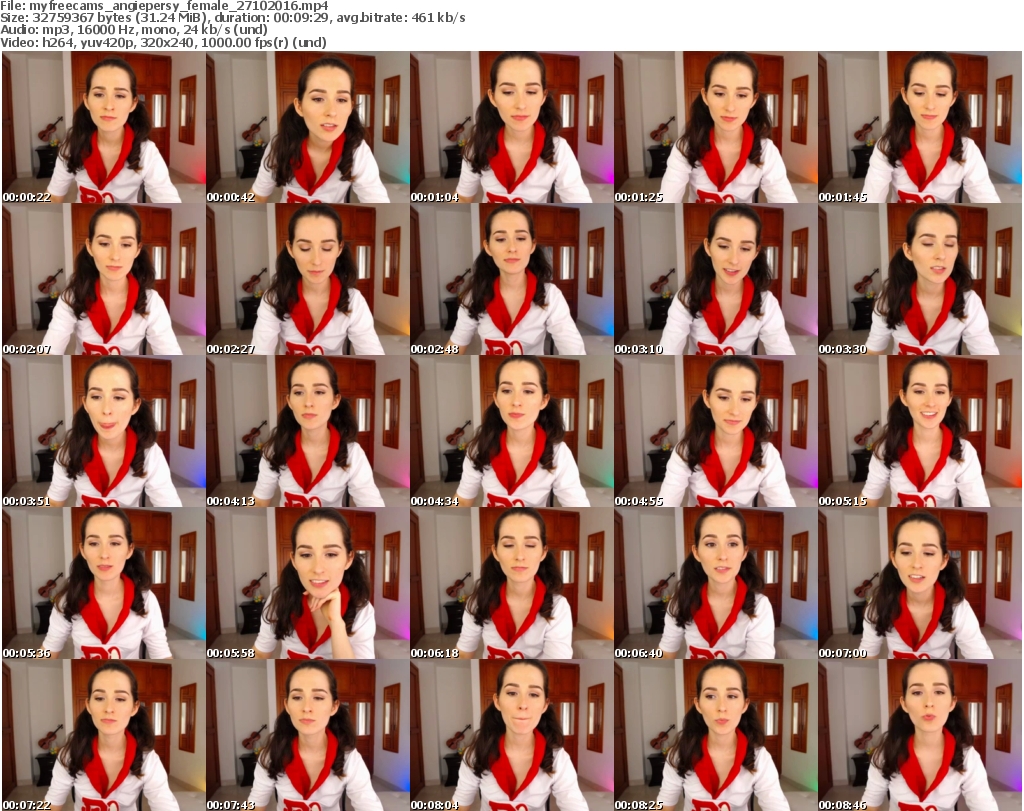This screenshot has width=1024, height=811.
Task: Pick the frame timestamped 00:04:34
Action: 511,432
